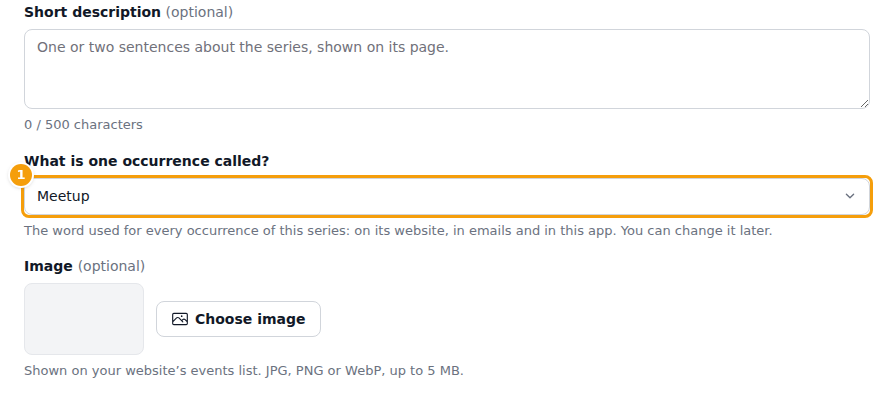Select the Meetup value text in dropdown

pyautogui.click(x=63, y=196)
